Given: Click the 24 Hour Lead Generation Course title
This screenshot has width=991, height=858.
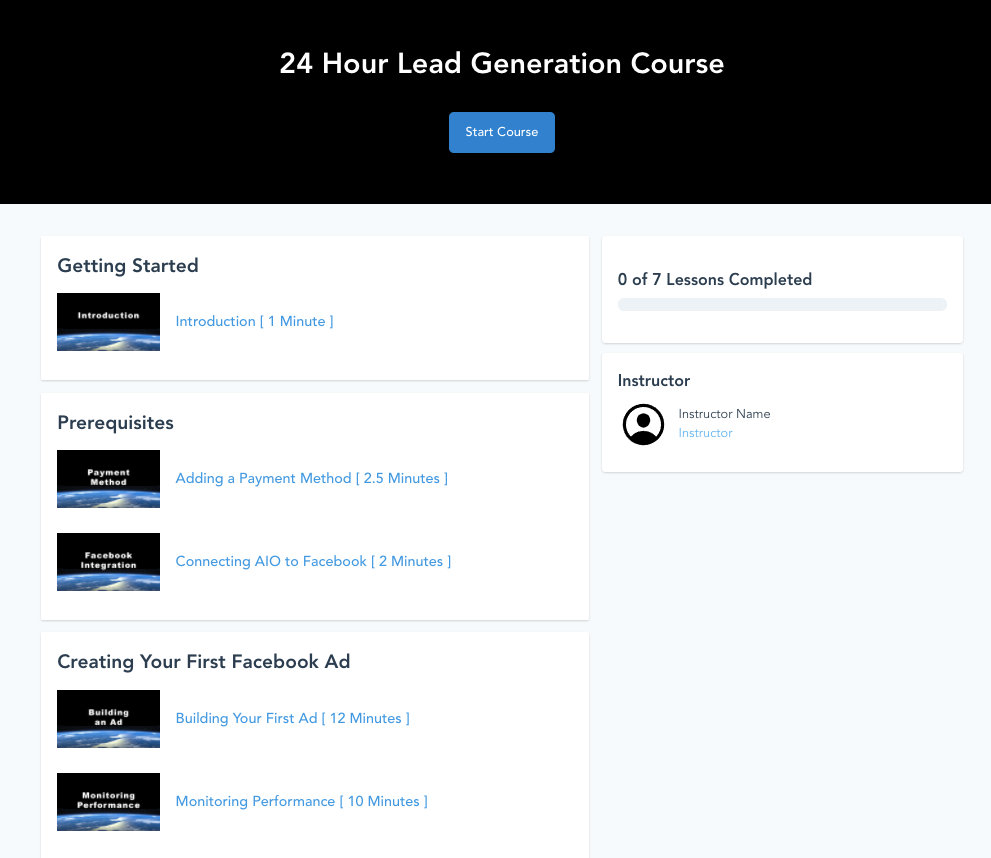Looking at the screenshot, I should pos(502,63).
